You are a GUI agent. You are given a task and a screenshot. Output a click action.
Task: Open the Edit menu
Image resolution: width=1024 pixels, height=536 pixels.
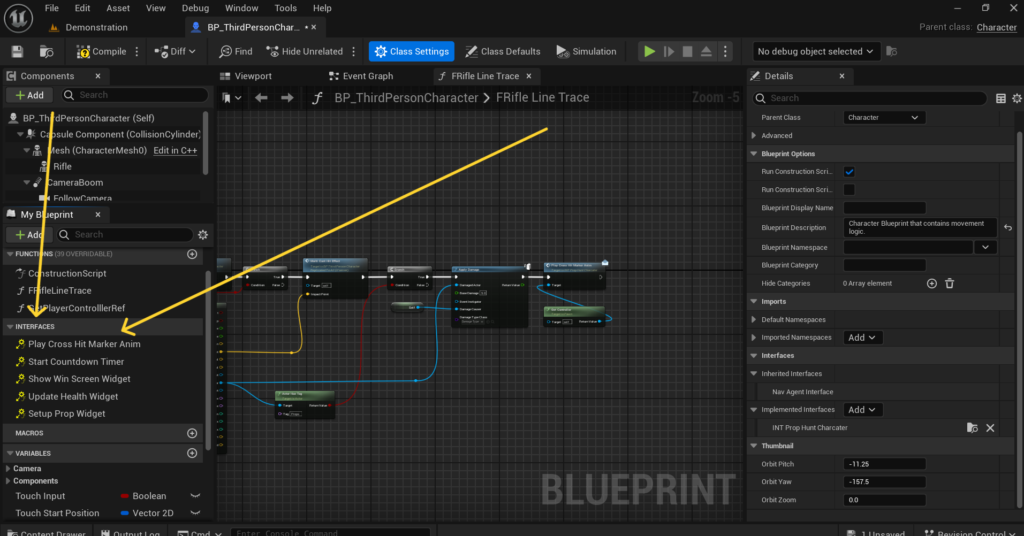(82, 8)
